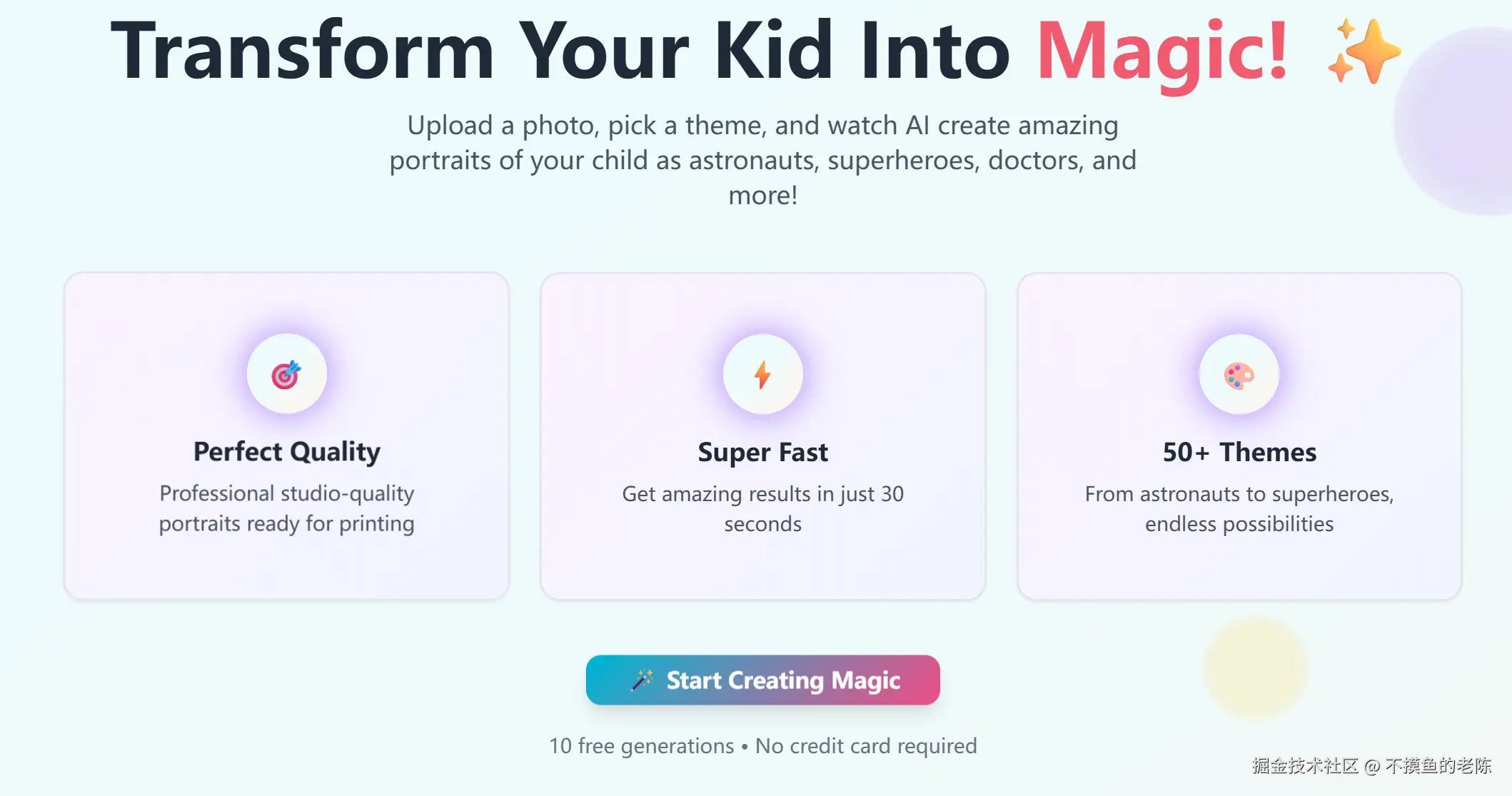The height and width of the screenshot is (796, 1512).
Task: Click the Upload a photo description paragraph
Action: 762,160
